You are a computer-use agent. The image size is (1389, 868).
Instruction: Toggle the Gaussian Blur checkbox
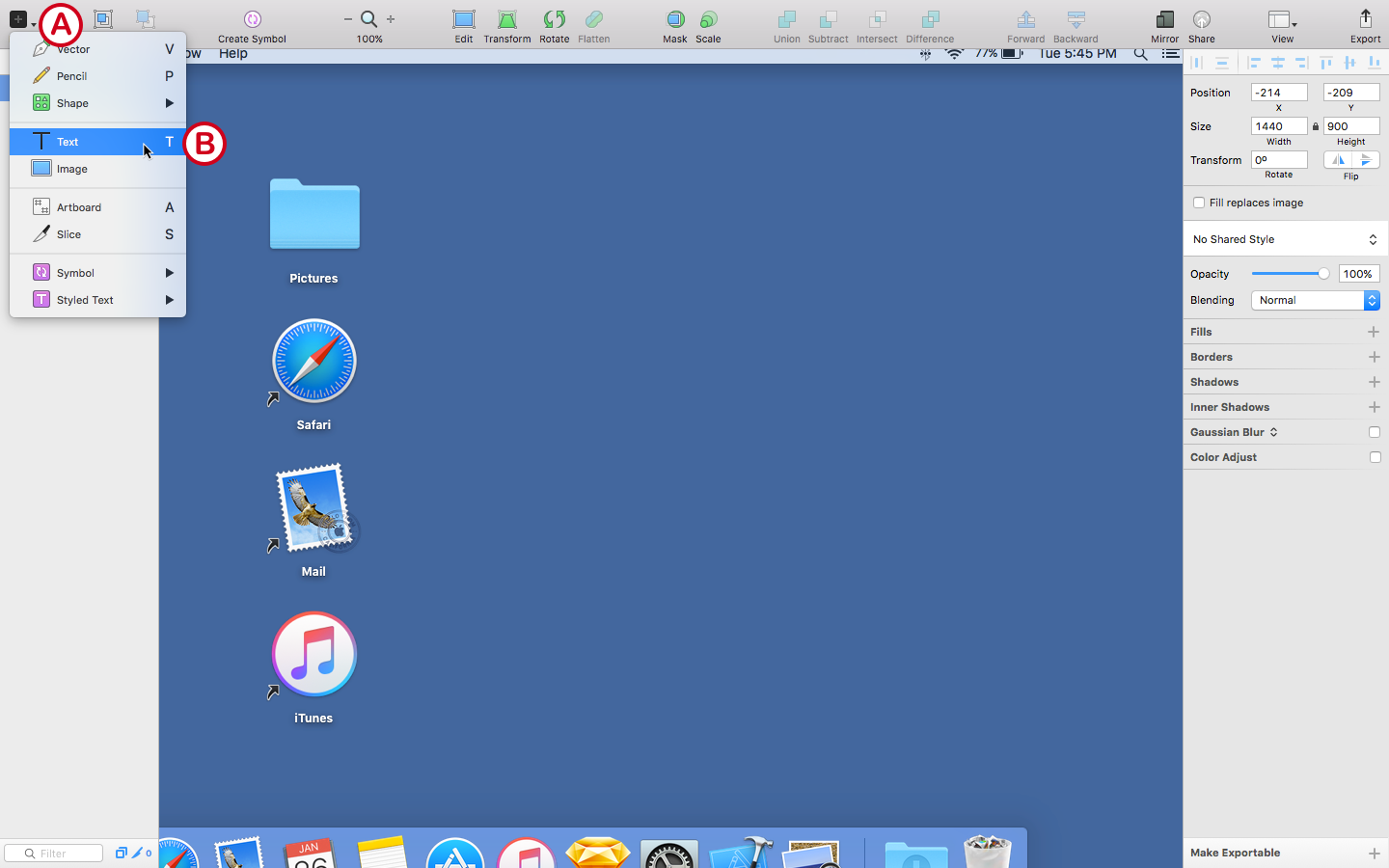(1375, 432)
